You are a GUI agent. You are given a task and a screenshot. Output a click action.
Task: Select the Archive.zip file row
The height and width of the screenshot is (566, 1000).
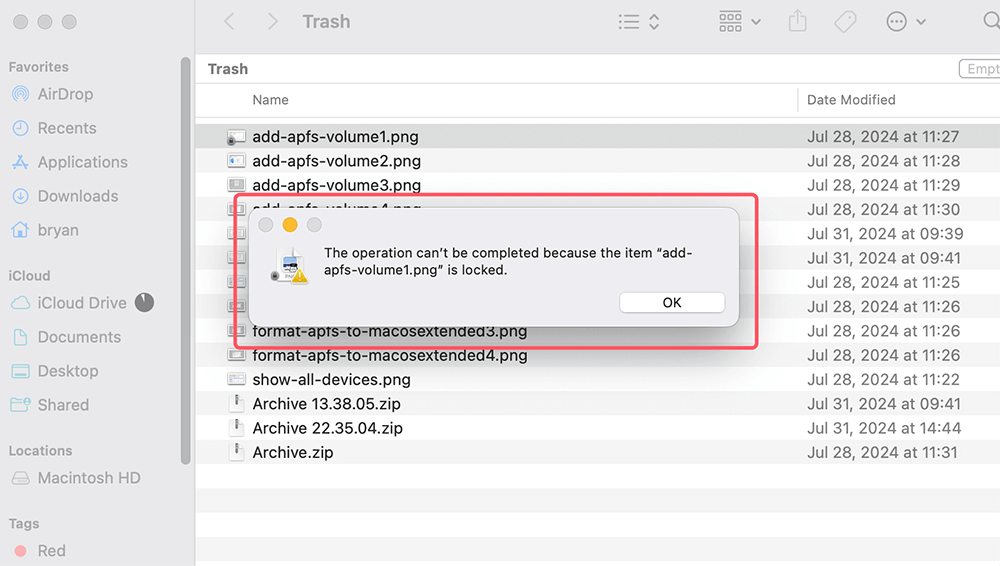click(292, 452)
